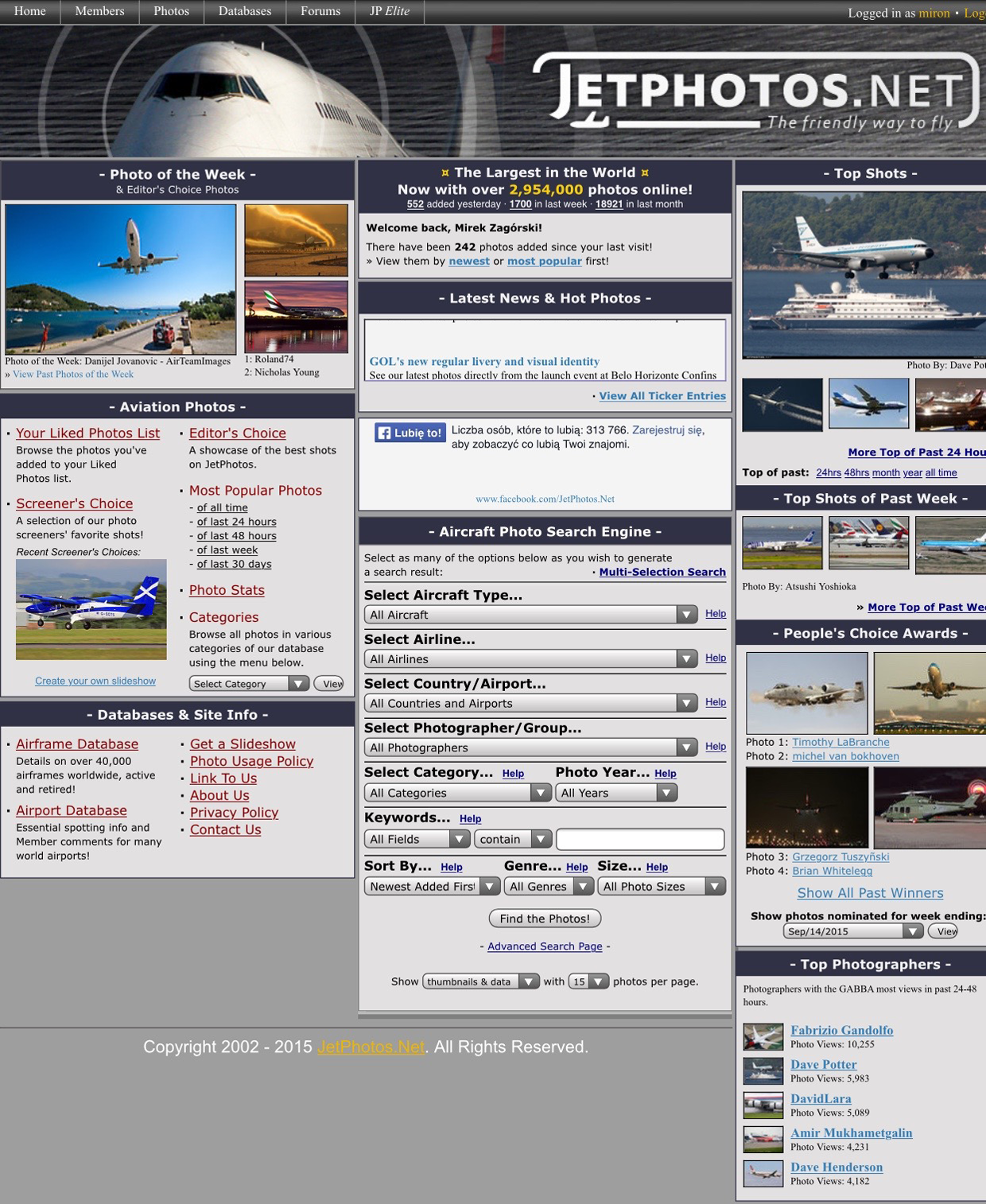Click the Keywords text input field
The width and height of the screenshot is (986, 1204).
coord(640,839)
